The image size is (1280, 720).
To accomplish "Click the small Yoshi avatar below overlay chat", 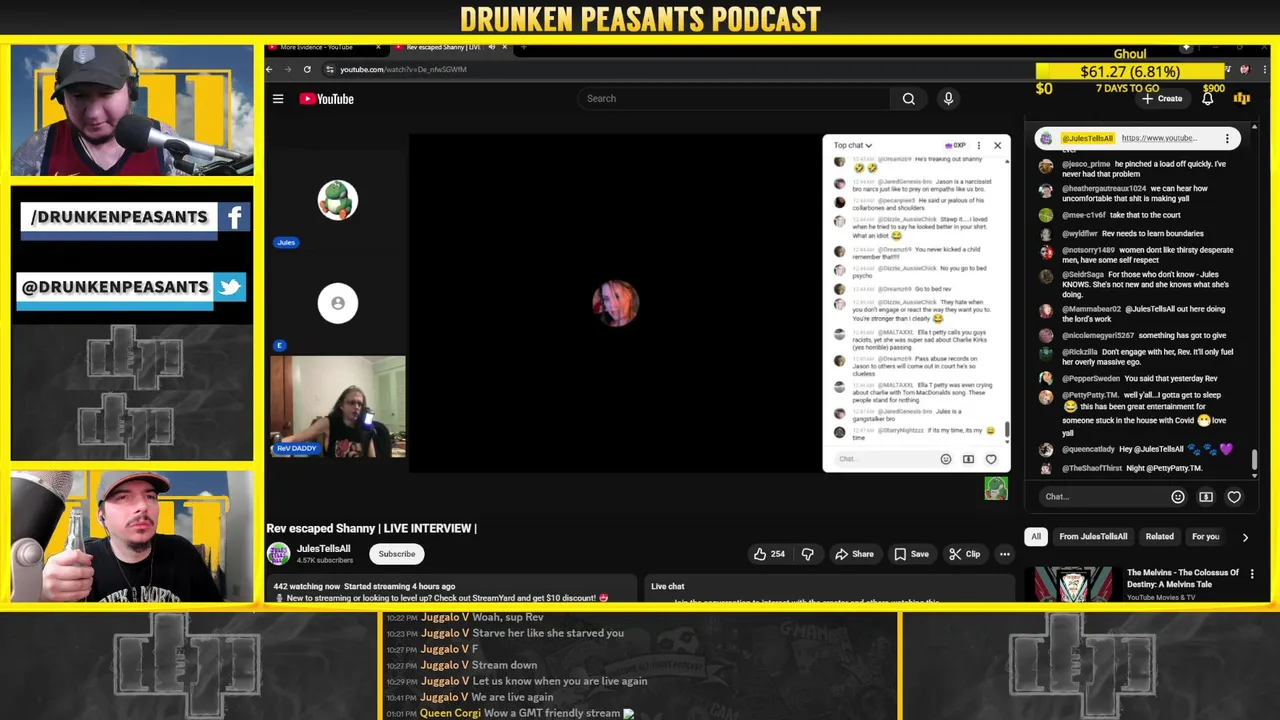I will pyautogui.click(x=996, y=488).
